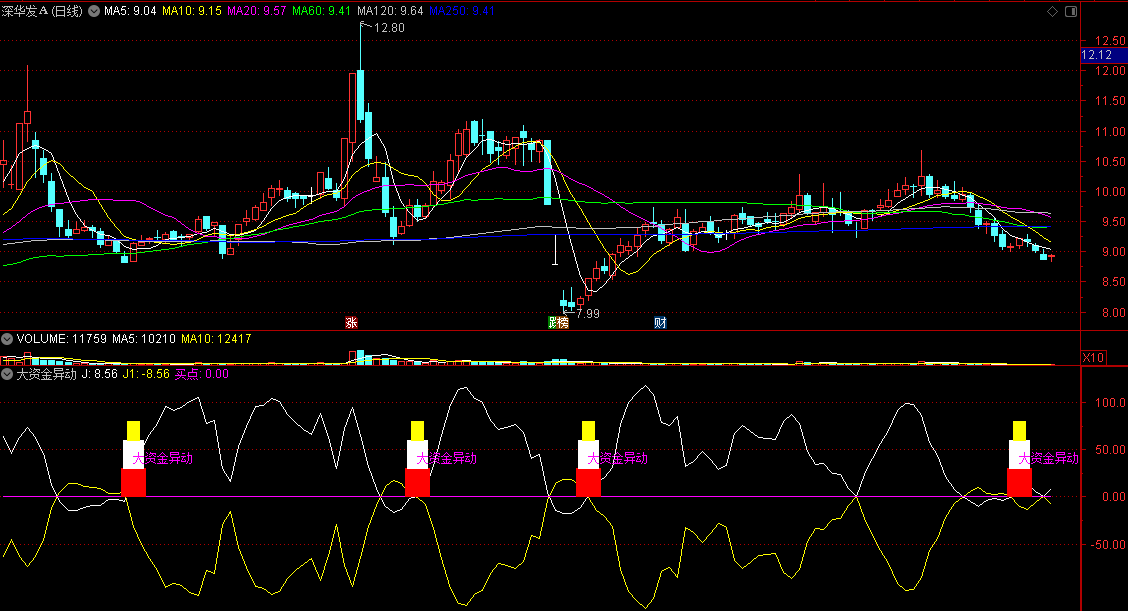The width and height of the screenshot is (1128, 611).
Task: Click the 11.00 price axis label
Action: [1109, 132]
